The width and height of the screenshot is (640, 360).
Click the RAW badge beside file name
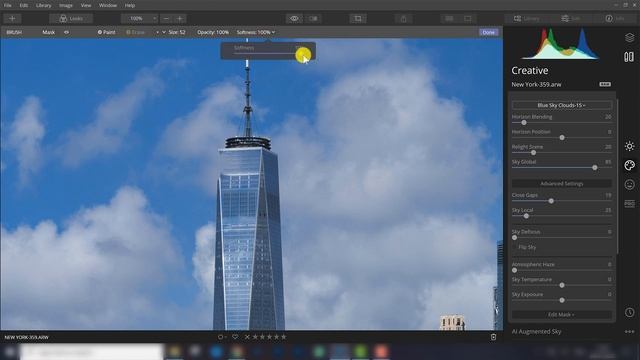(x=605, y=84)
